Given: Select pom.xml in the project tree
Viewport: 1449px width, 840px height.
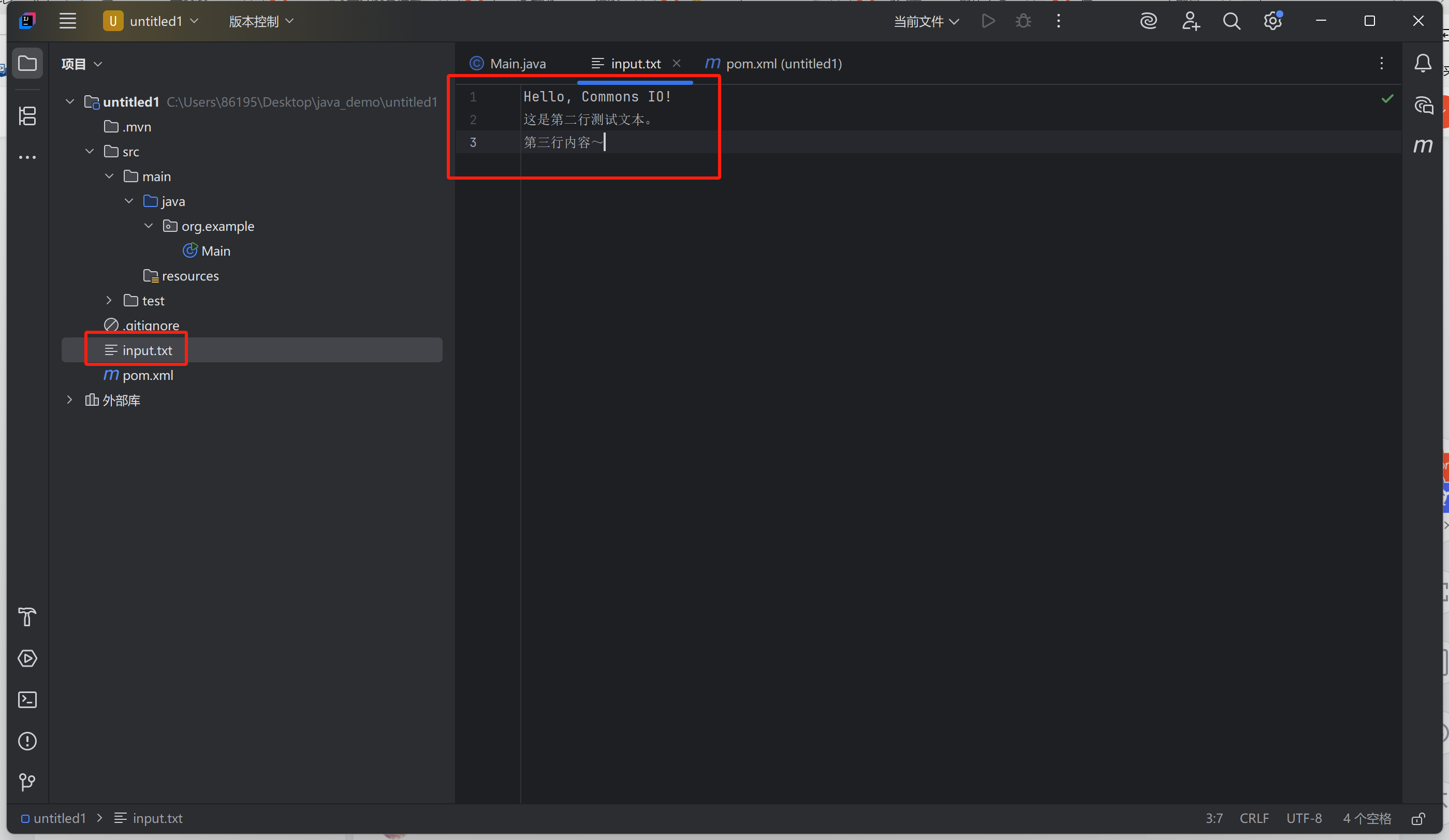Looking at the screenshot, I should click(147, 375).
